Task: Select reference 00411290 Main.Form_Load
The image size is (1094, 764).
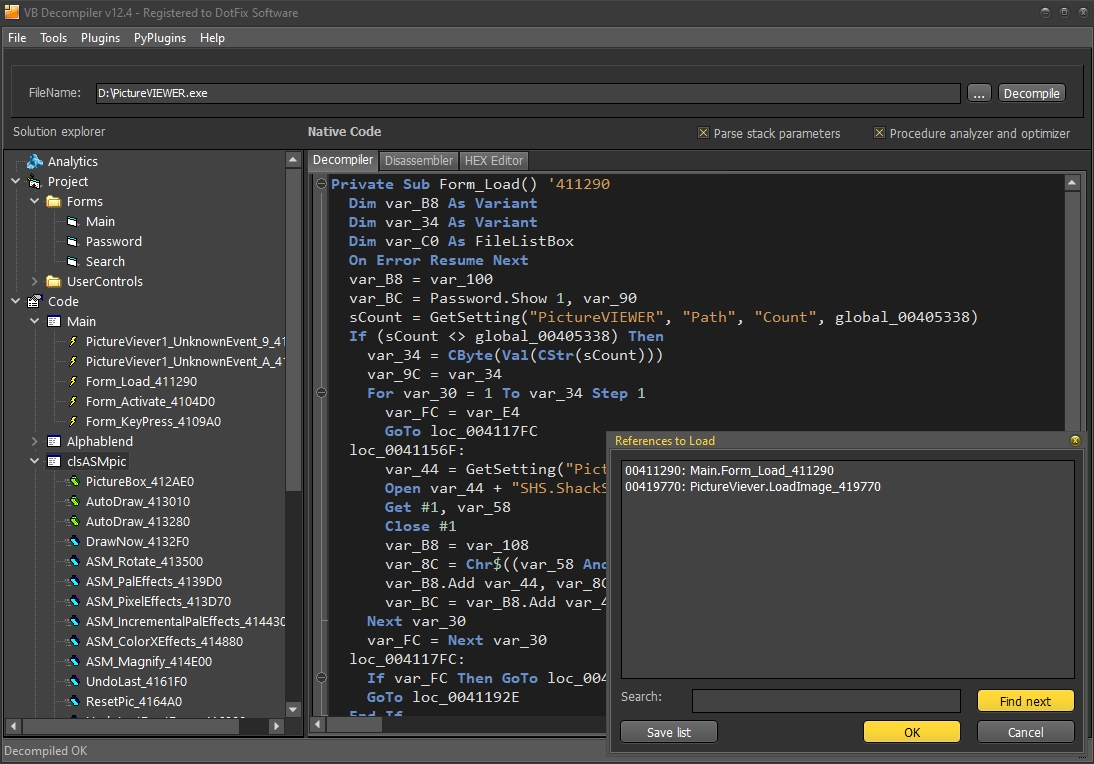Action: pos(729,471)
